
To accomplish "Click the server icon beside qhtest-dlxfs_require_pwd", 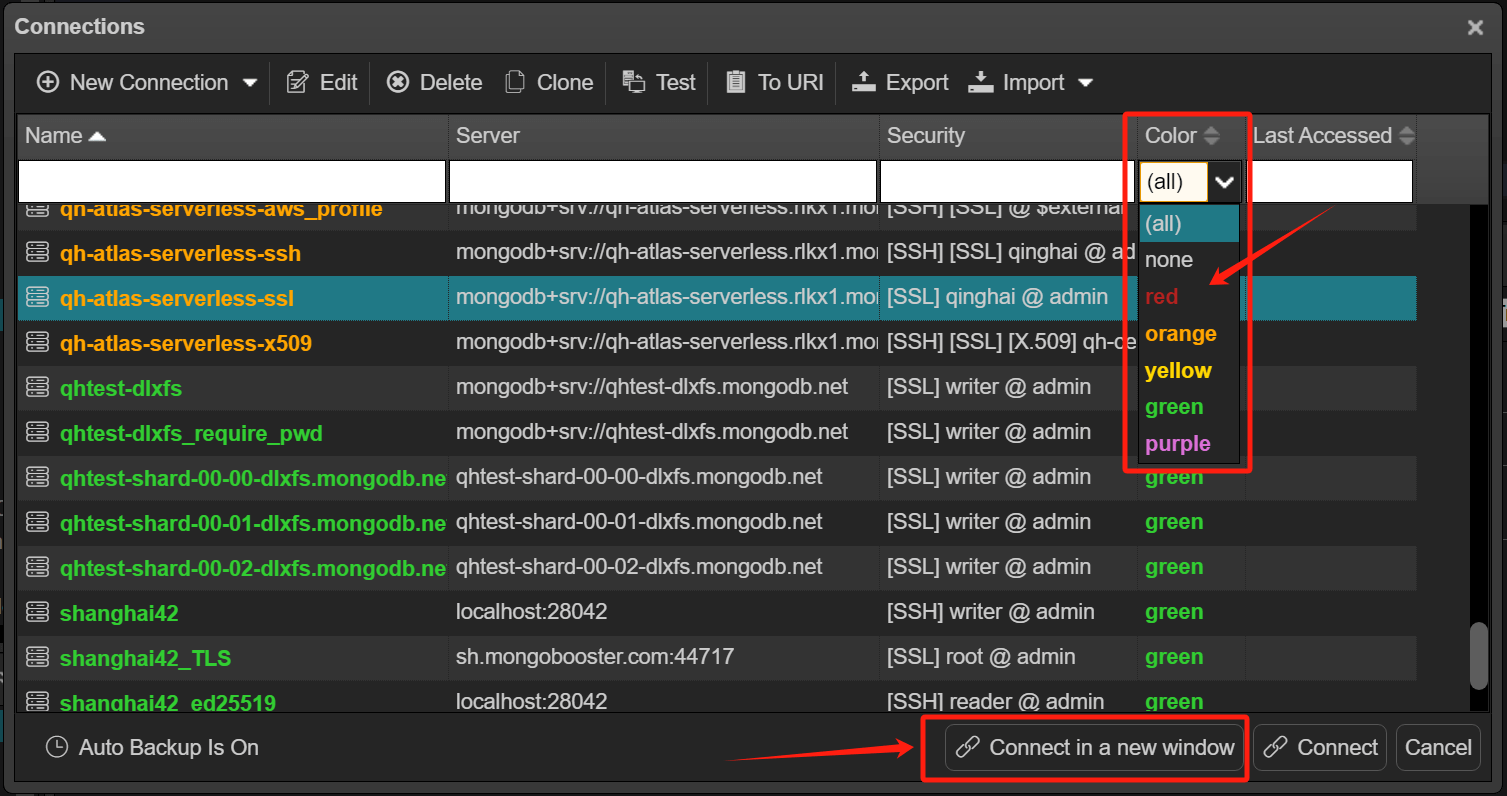I will tap(37, 432).
